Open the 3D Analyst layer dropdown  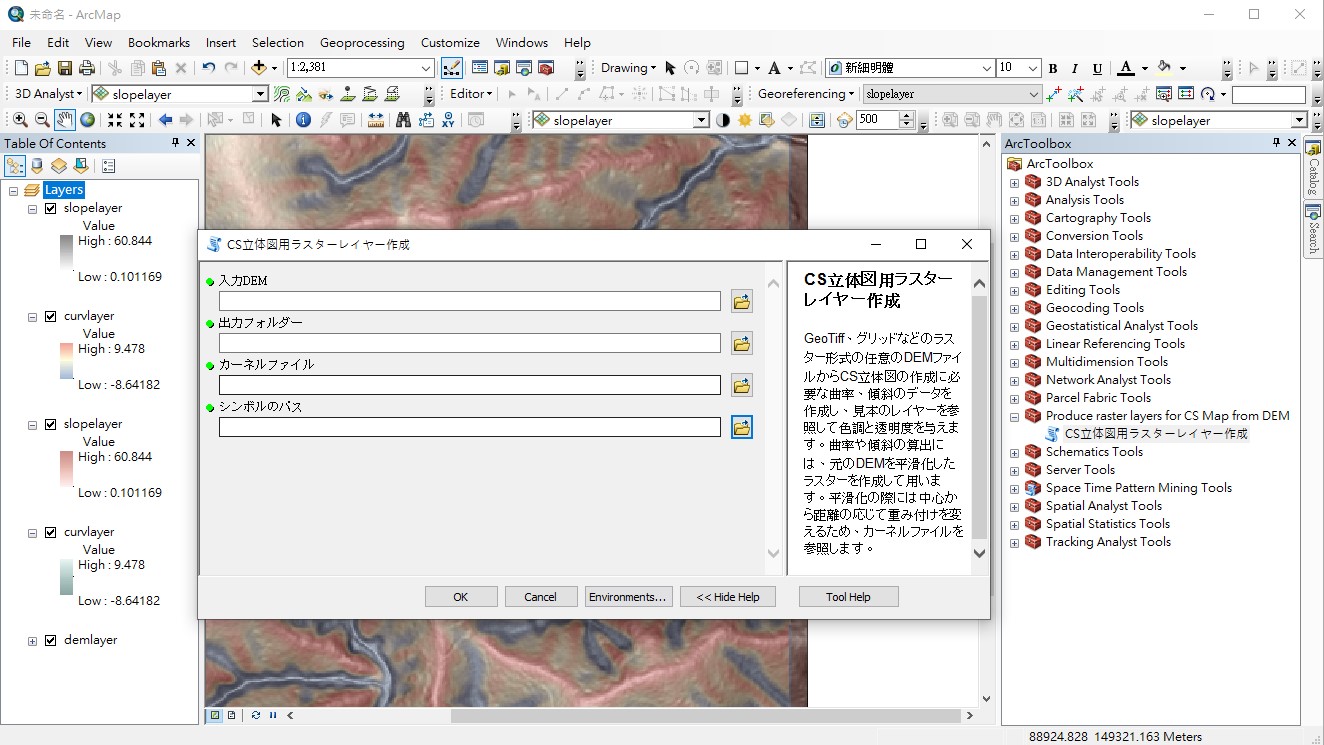tap(261, 94)
